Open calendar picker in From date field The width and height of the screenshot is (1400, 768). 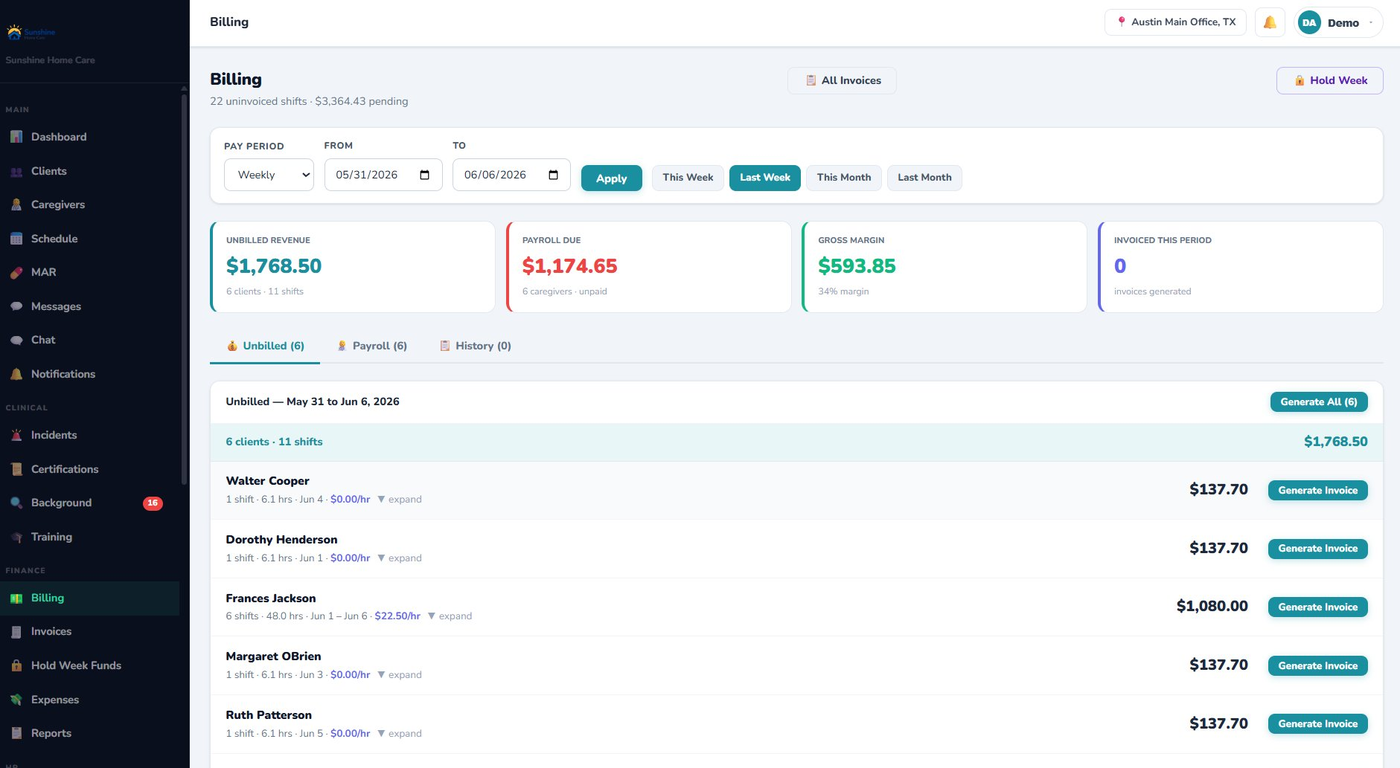tap(425, 175)
